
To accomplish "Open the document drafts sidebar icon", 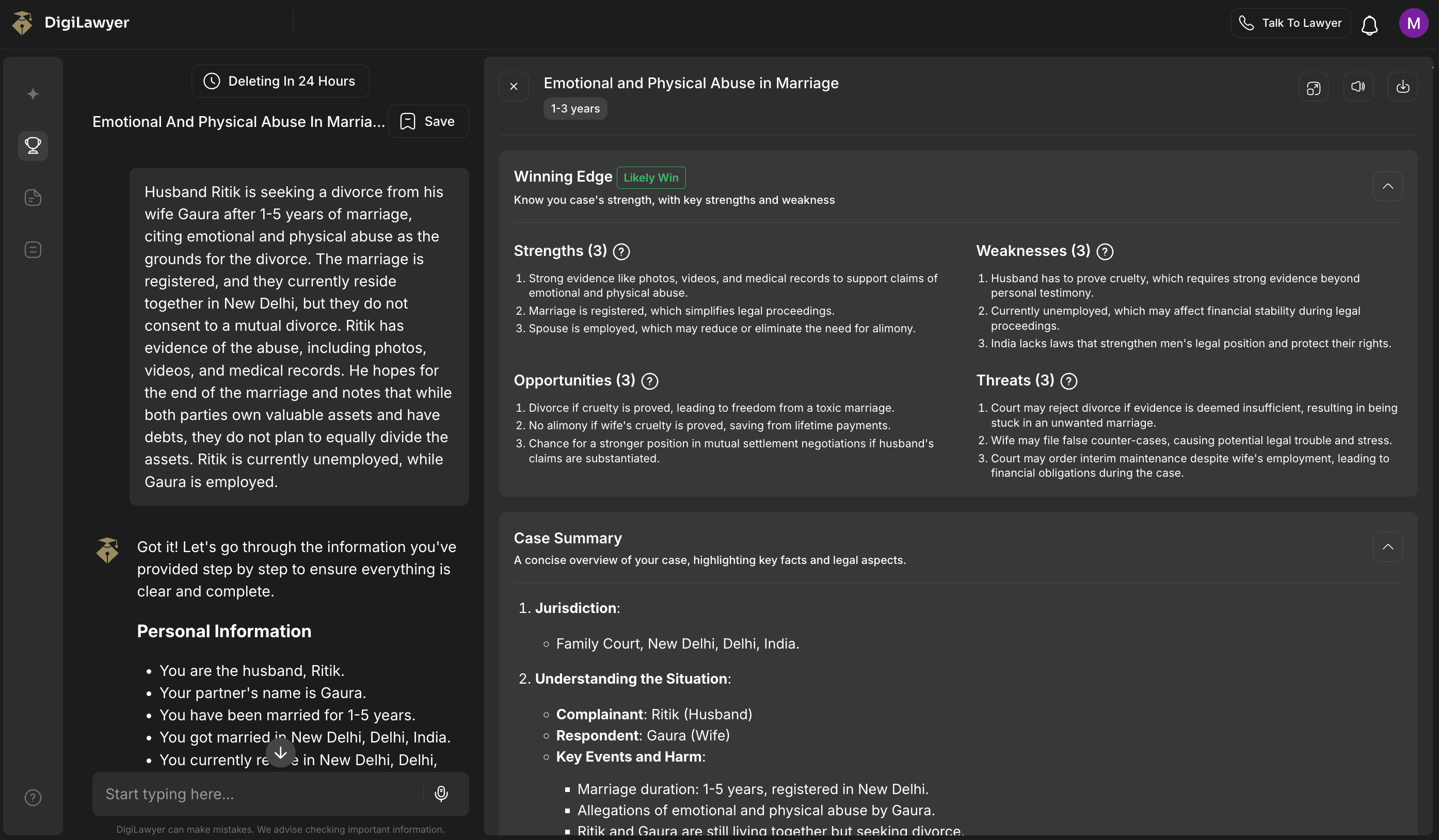I will [x=33, y=198].
